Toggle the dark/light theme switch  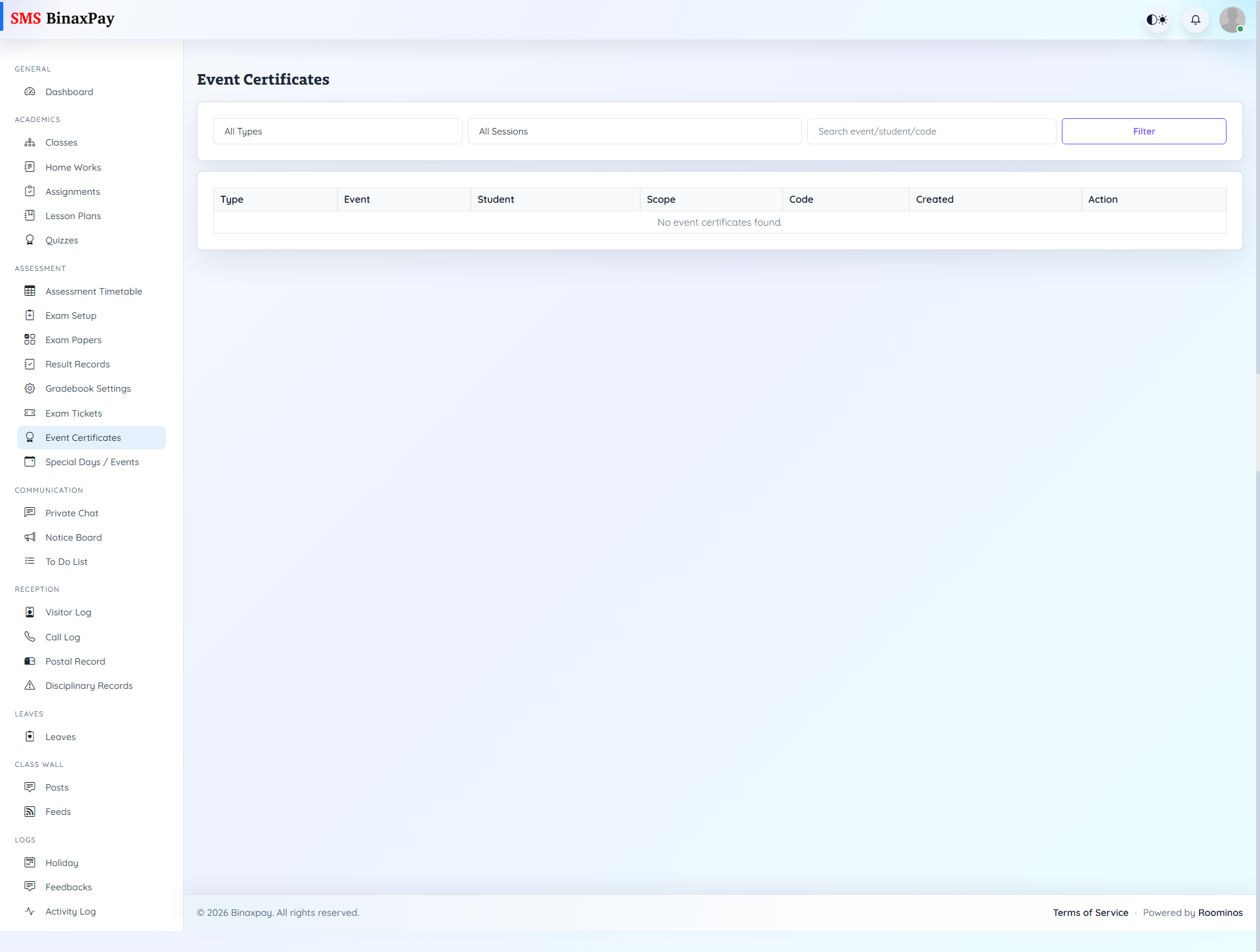pos(1157,20)
